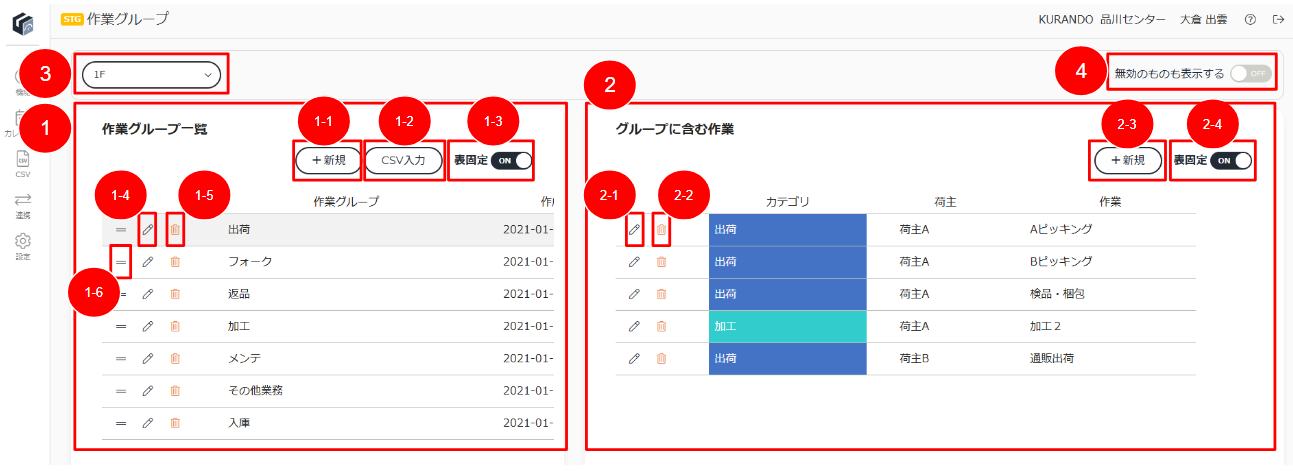Edit the Bピッキング work entry
The height and width of the screenshot is (471, 1293).
pyautogui.click(x=634, y=262)
